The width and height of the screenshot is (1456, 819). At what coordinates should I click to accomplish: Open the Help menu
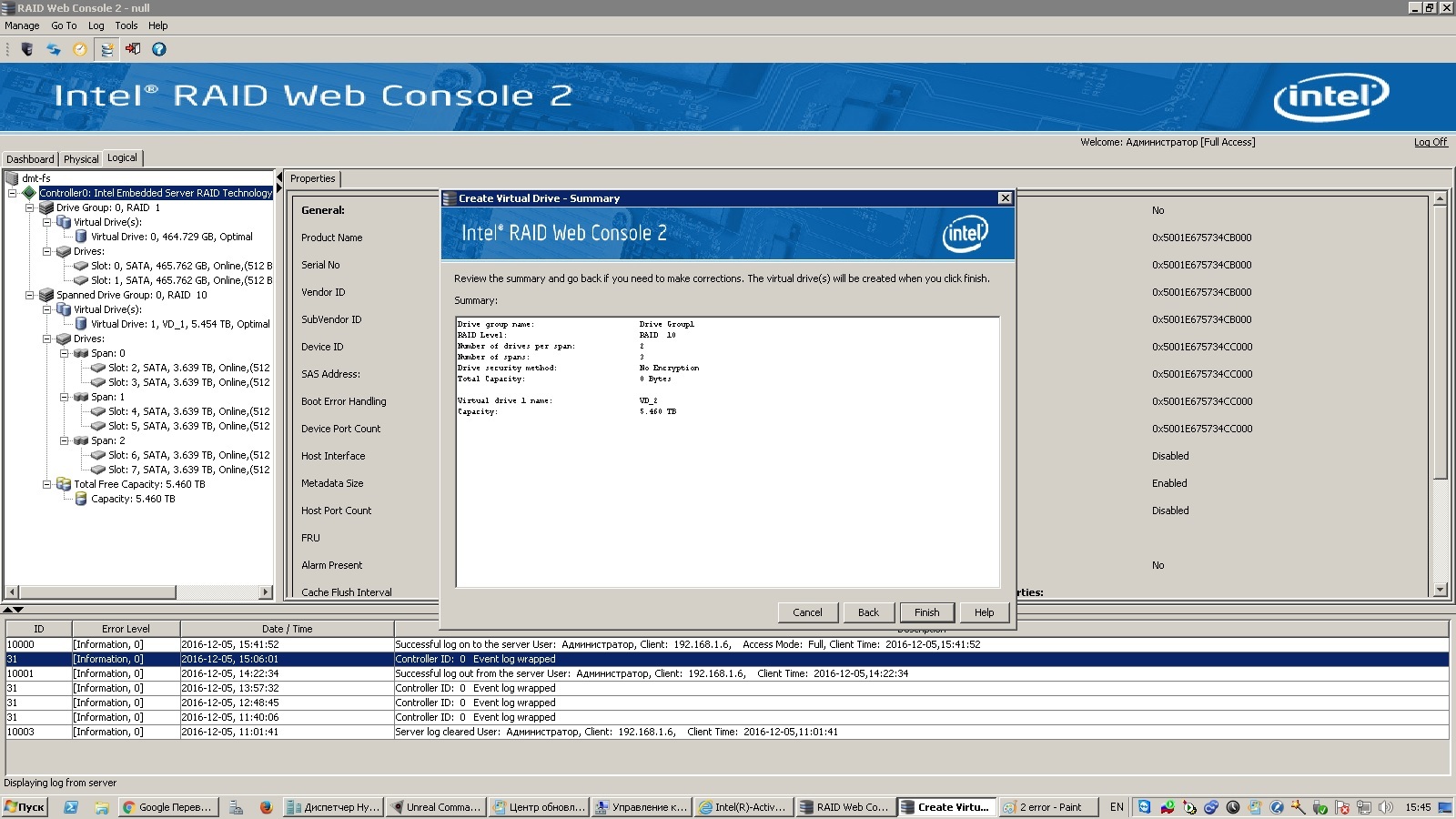pyautogui.click(x=158, y=25)
